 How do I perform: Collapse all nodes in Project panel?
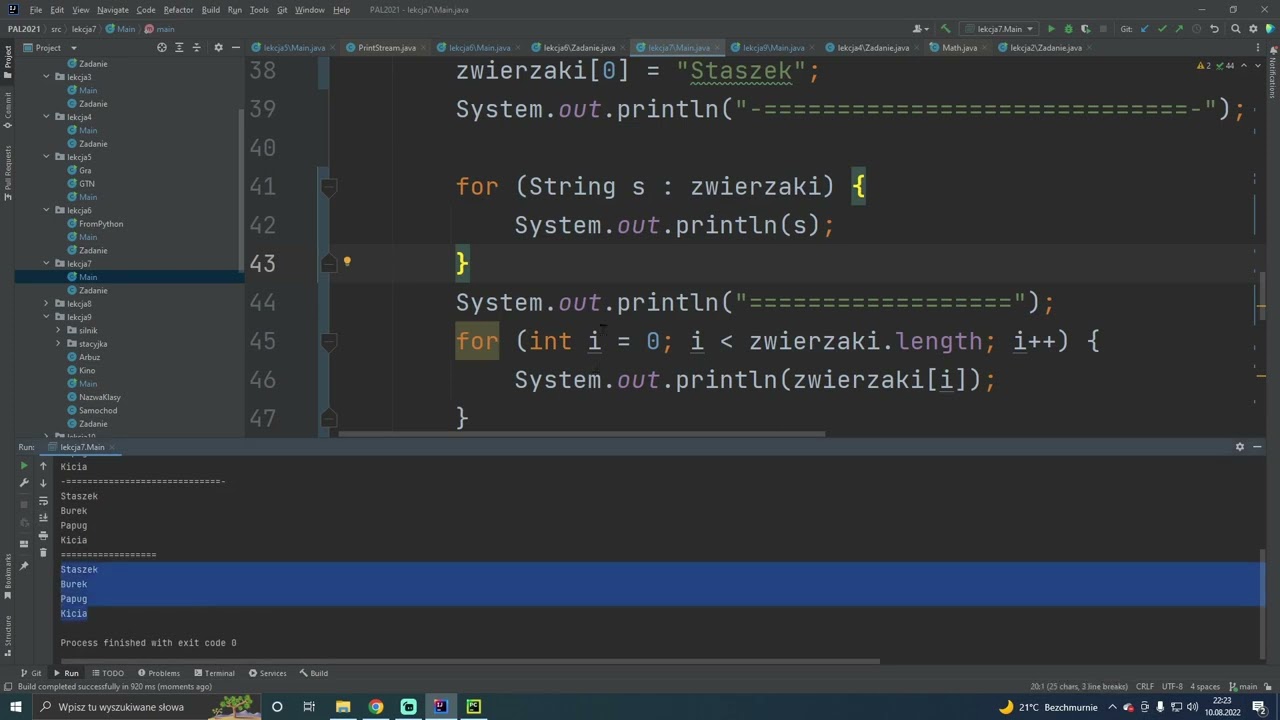[x=197, y=47]
